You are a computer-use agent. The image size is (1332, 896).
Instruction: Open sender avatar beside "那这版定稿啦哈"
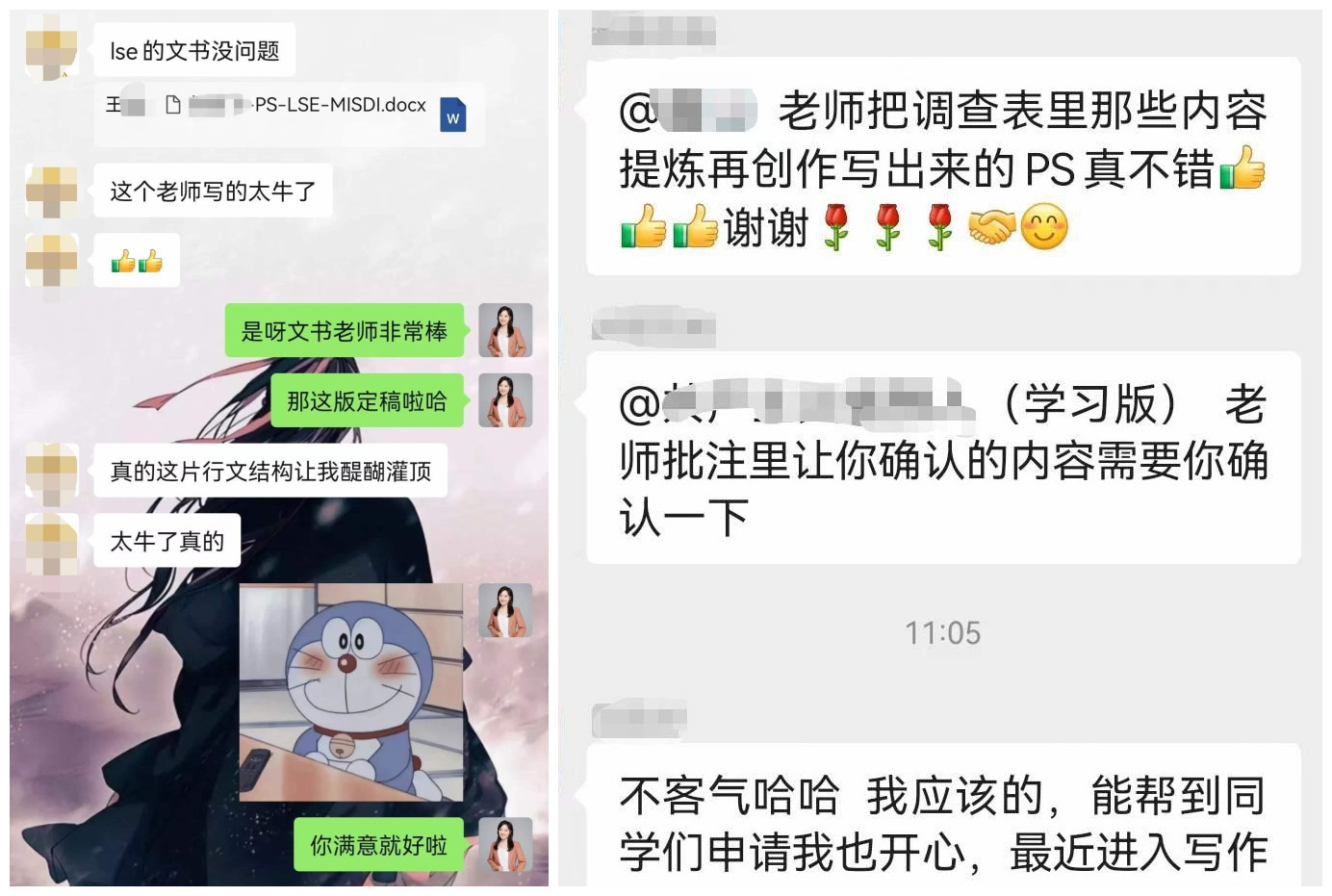pos(505,400)
